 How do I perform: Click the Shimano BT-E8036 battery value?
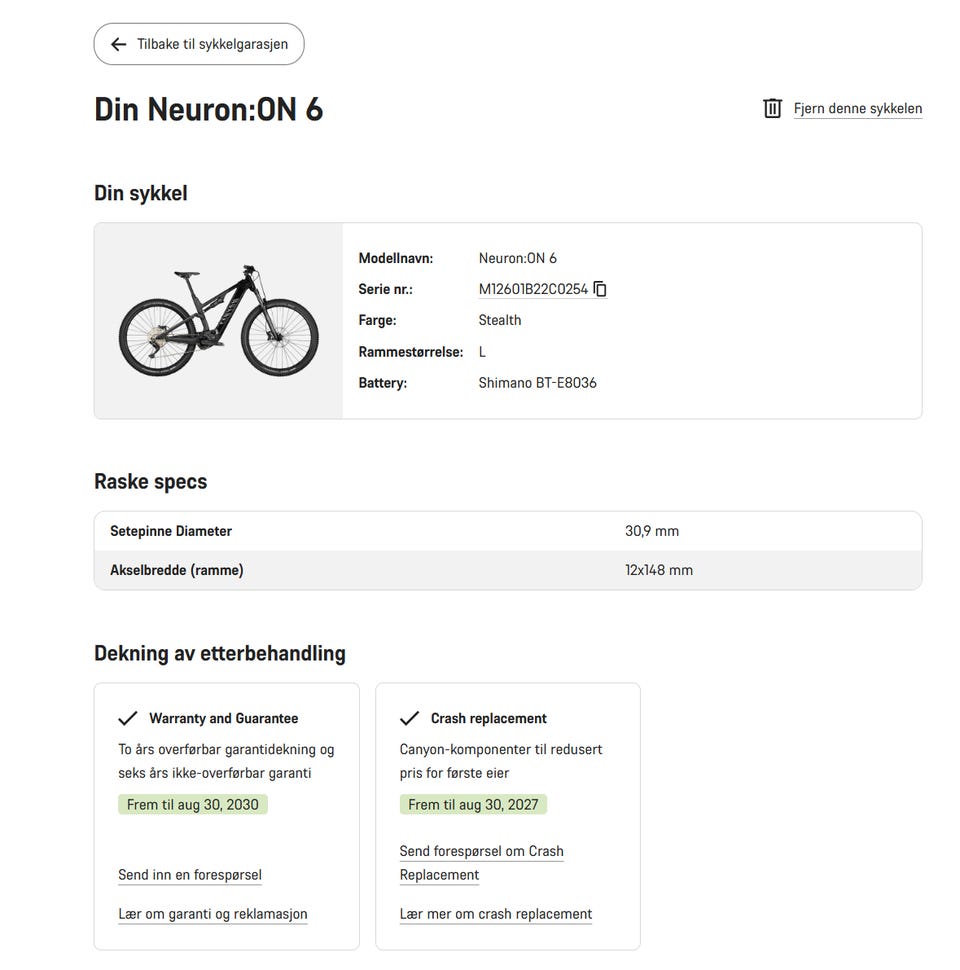pos(538,383)
